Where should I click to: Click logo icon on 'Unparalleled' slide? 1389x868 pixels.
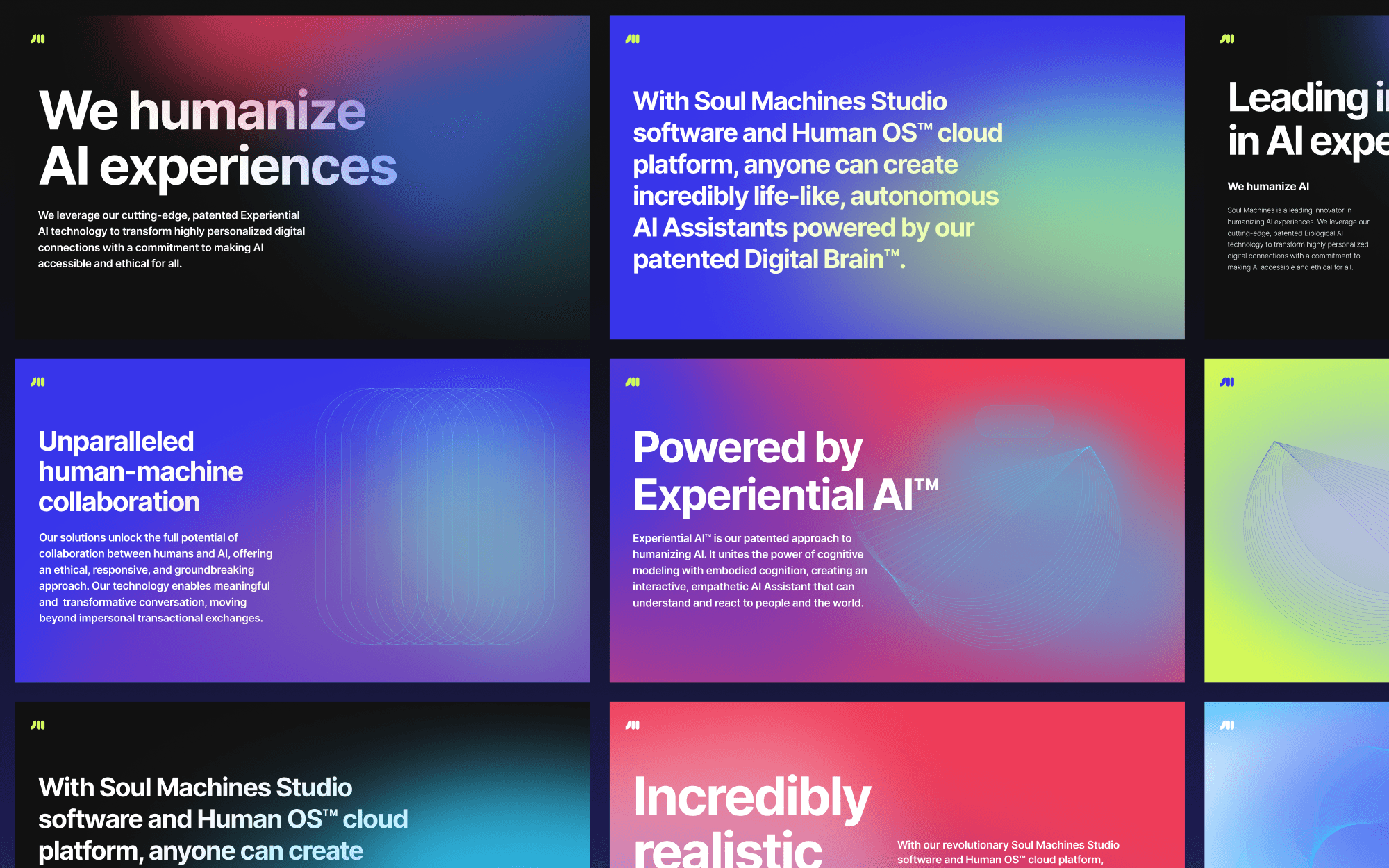38,382
